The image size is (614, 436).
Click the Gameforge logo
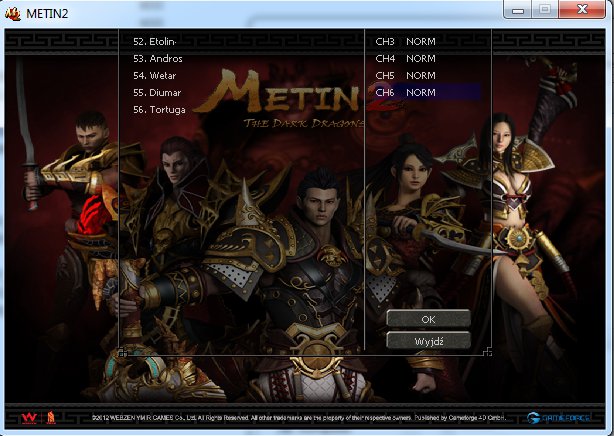(x=558, y=418)
